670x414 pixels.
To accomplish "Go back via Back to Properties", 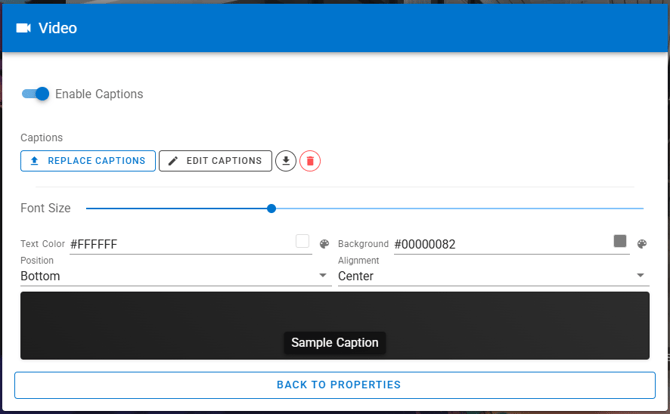I will 338,385.
